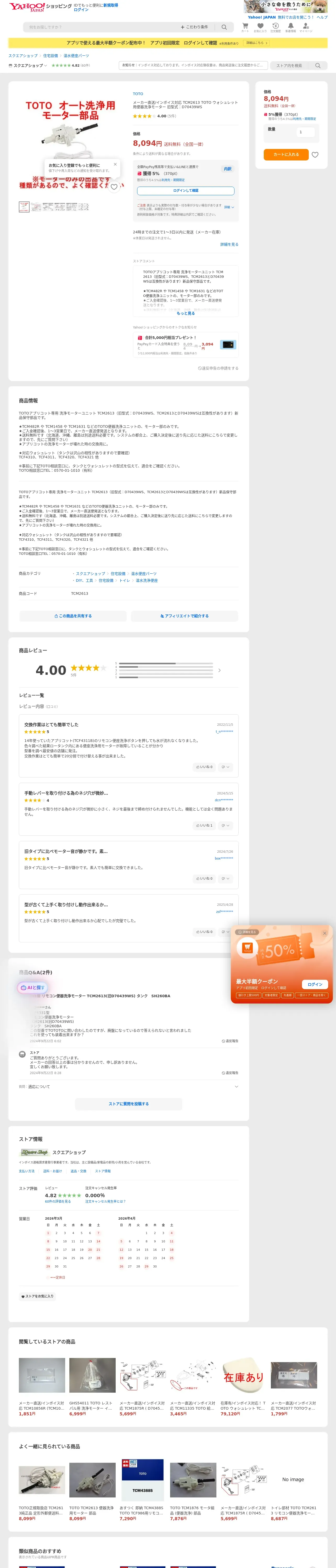Open dropdown beside いいね on 2022/11/5 review
Screen dimensions: 336x1568
[226, 767]
